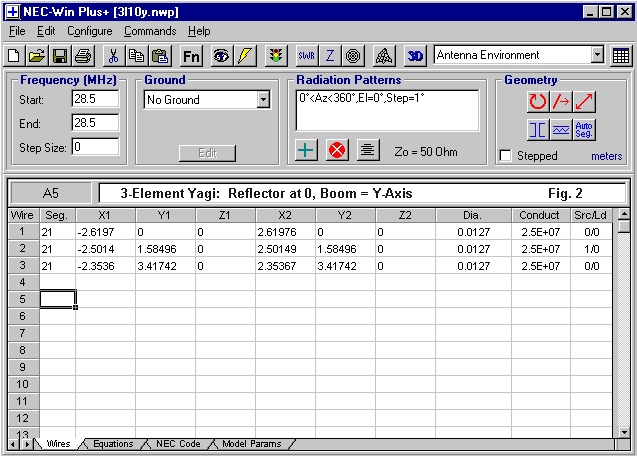Viewport: 637px width, 456px height.
Task: Click the SWR plot toolbar icon
Action: pos(305,56)
